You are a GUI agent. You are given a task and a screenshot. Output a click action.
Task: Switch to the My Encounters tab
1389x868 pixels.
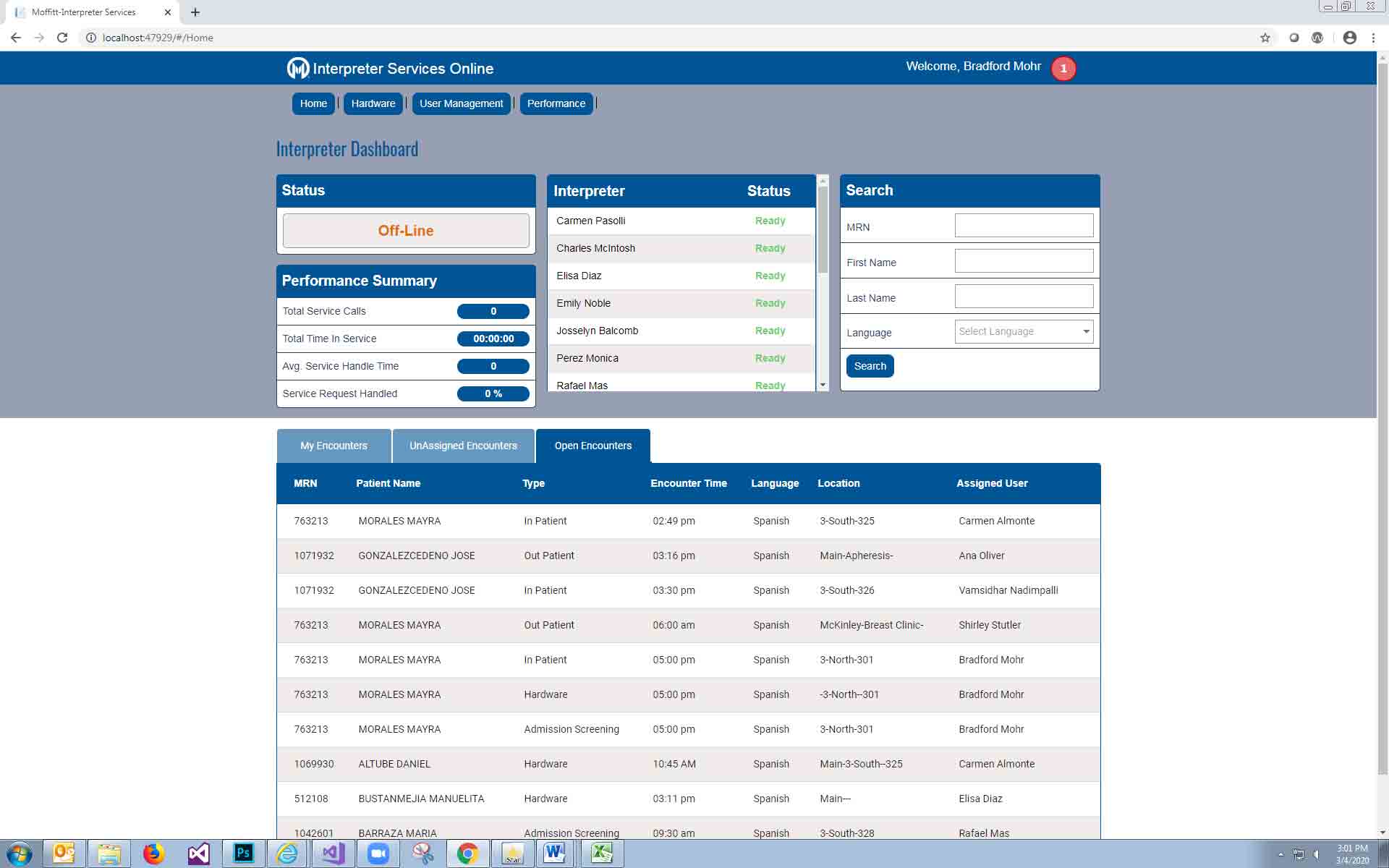coord(334,446)
